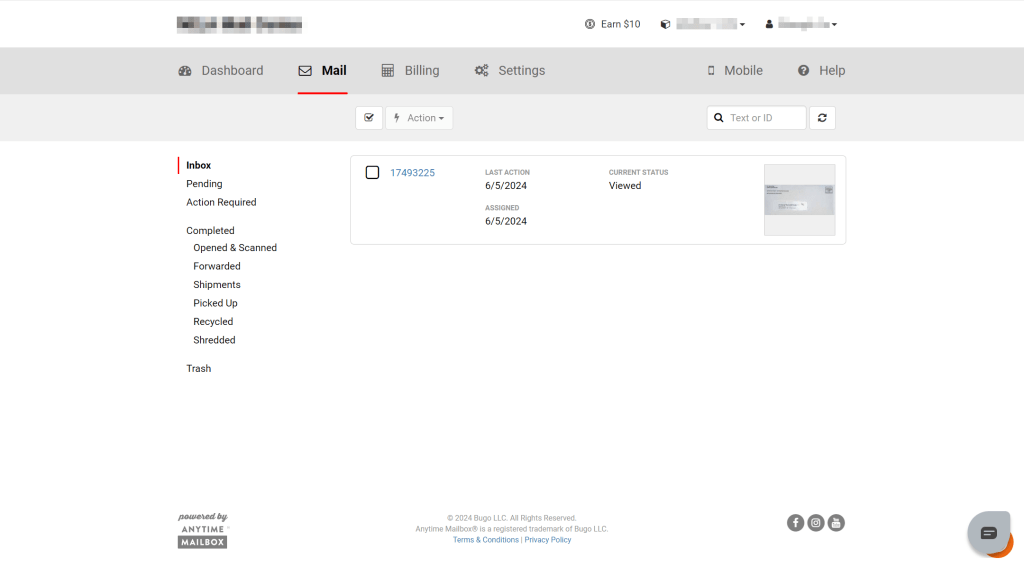
Task: Open the Privacy Policy link
Action: 548,540
